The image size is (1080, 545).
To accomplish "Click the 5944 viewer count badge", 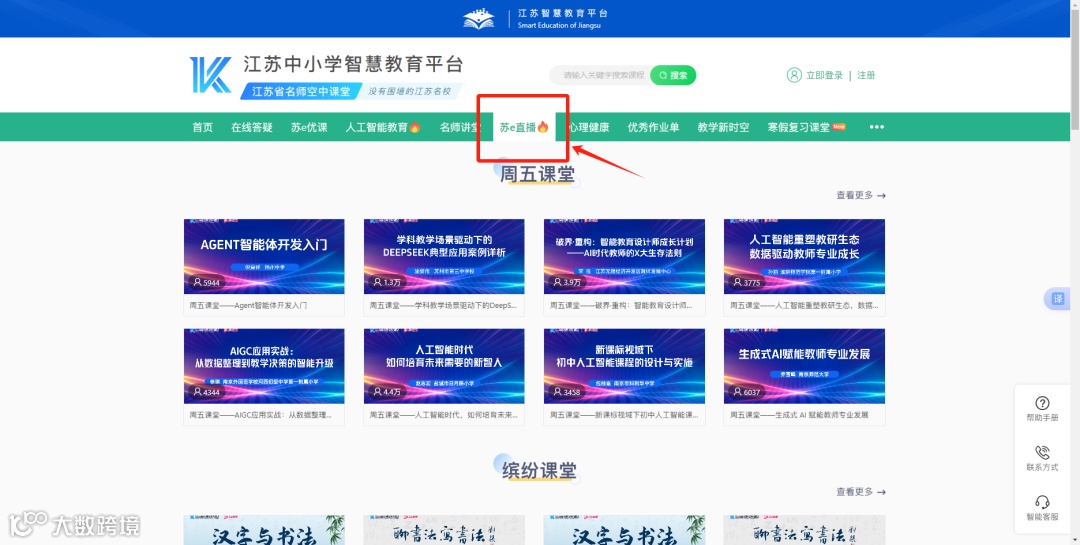I will tap(207, 282).
